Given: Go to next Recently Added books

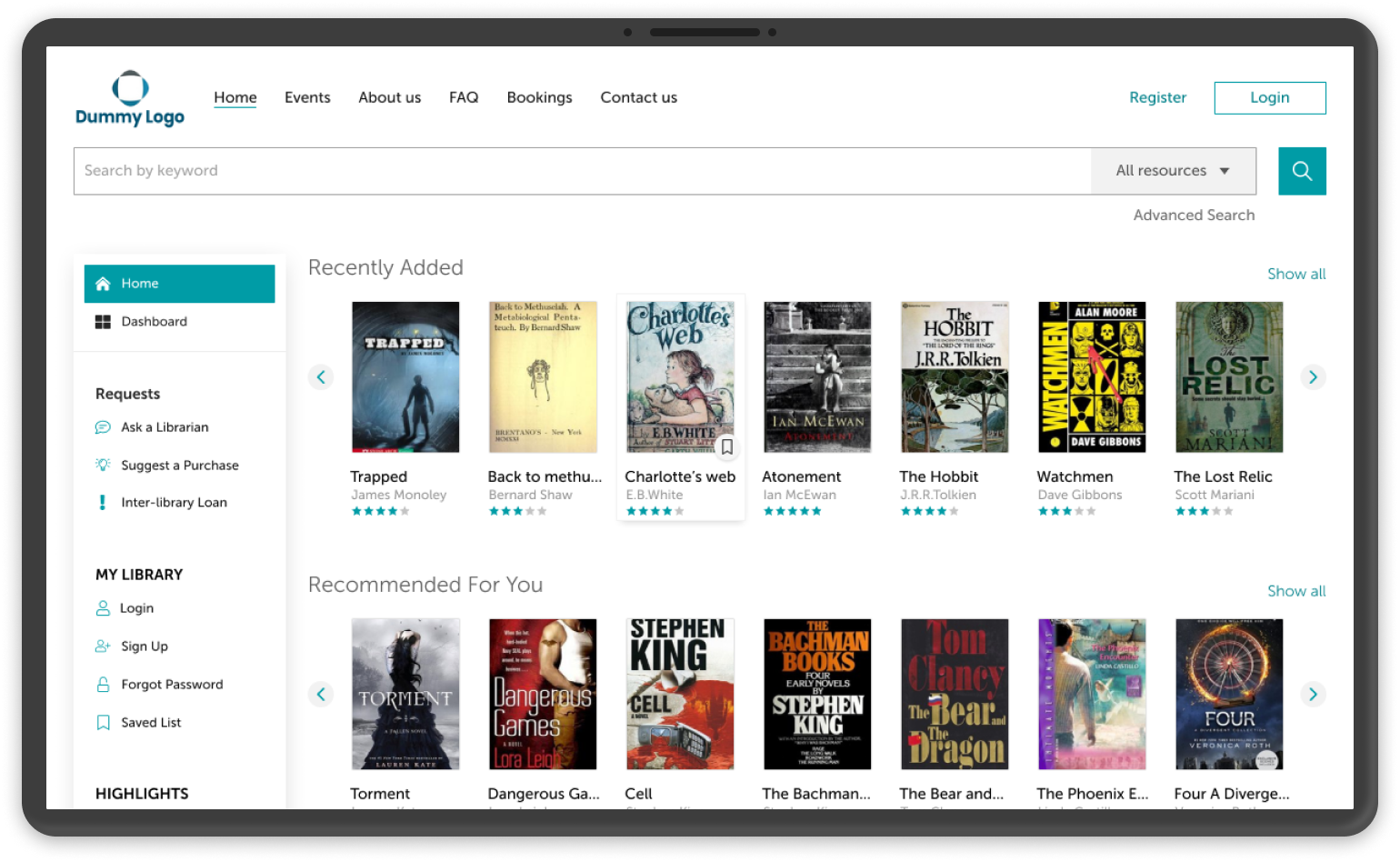Looking at the screenshot, I should coord(1313,377).
